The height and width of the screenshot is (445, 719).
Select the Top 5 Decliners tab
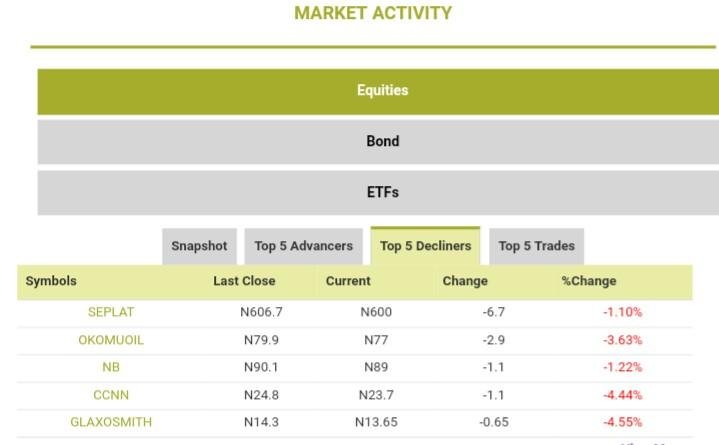[426, 246]
